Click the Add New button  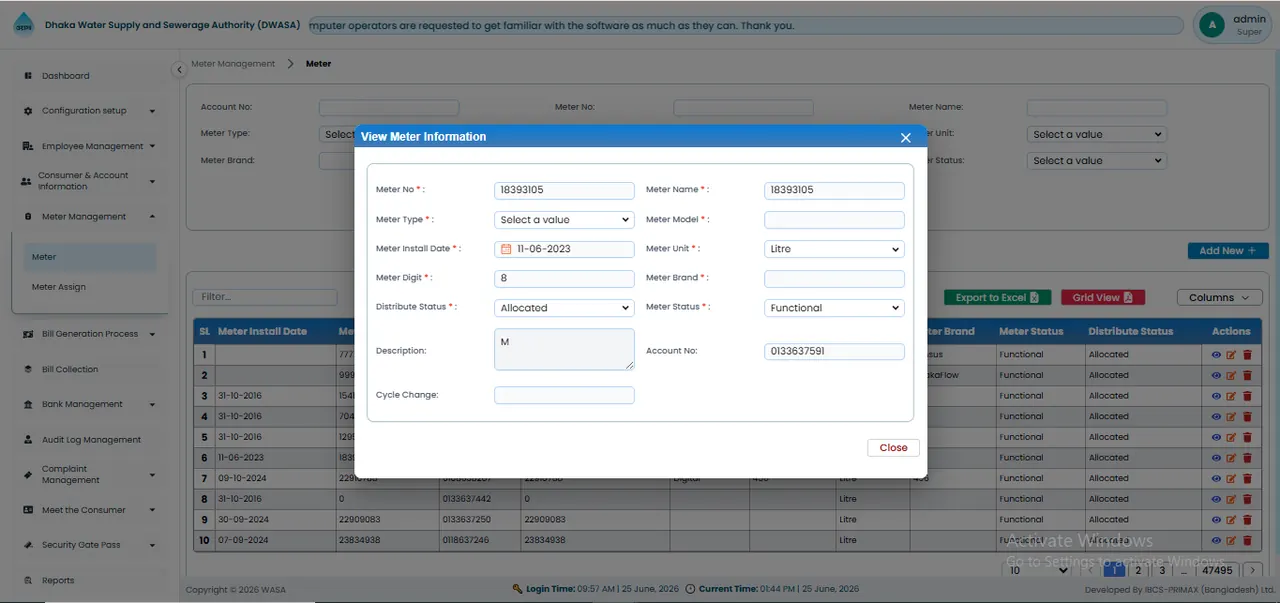[1228, 251]
